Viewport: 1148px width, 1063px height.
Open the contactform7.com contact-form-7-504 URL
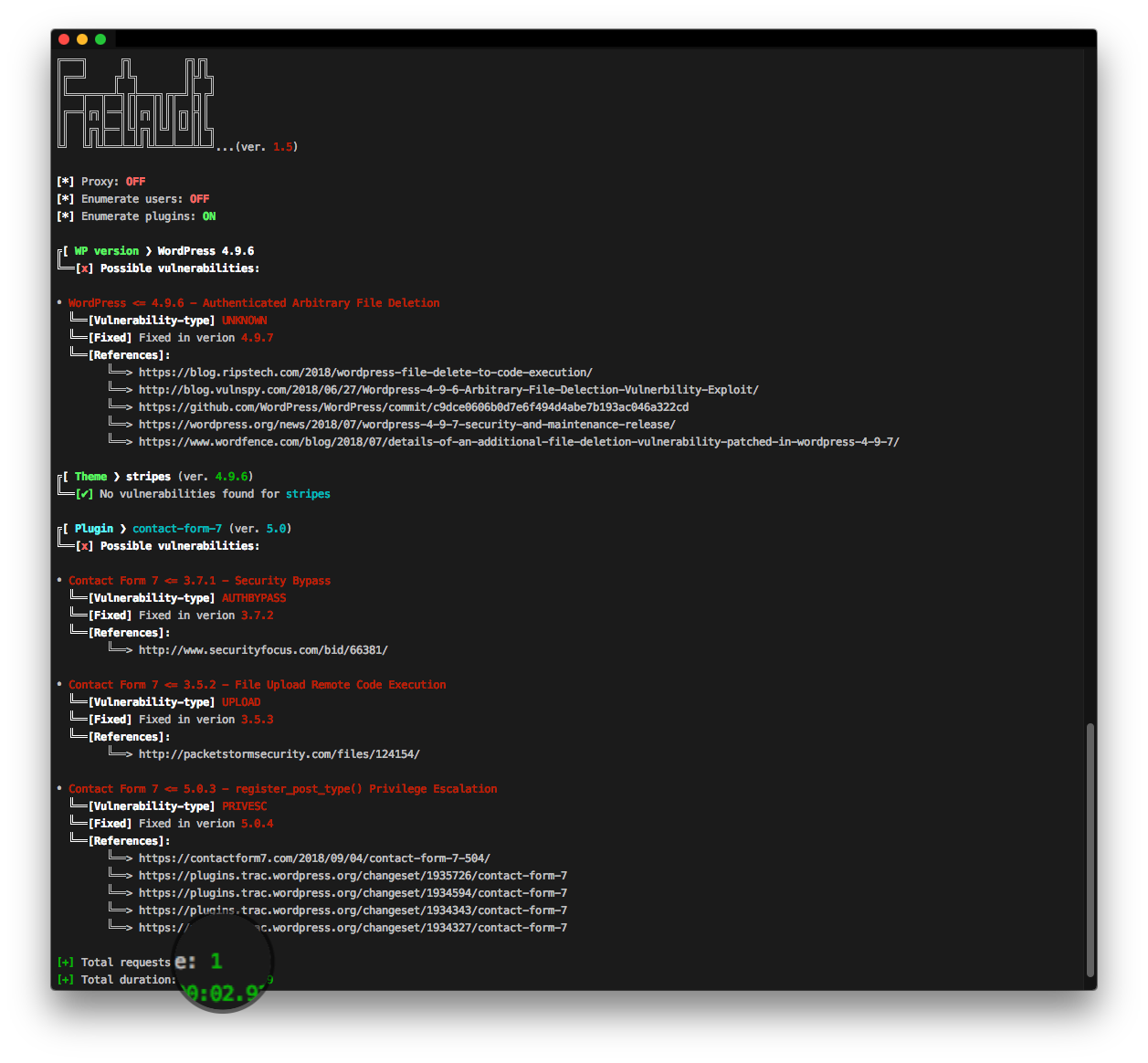[314, 858]
